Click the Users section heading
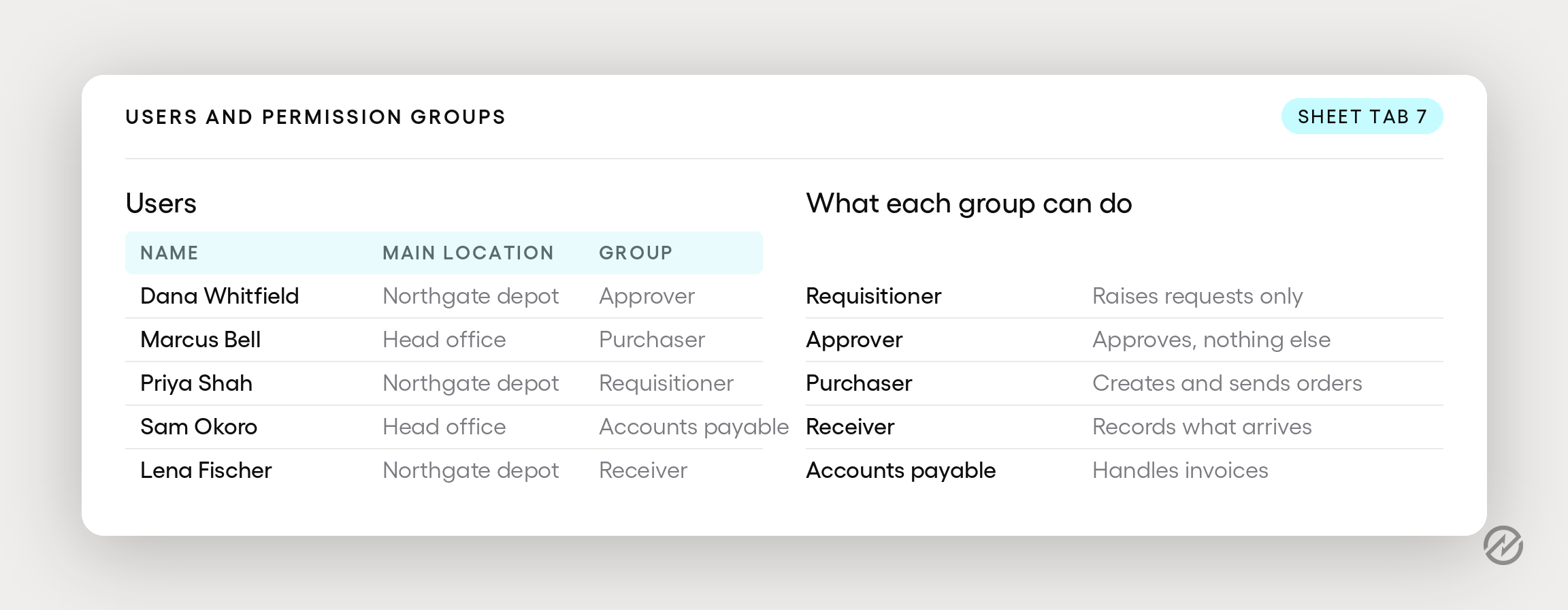Viewport: 1568px width, 610px height. (161, 204)
